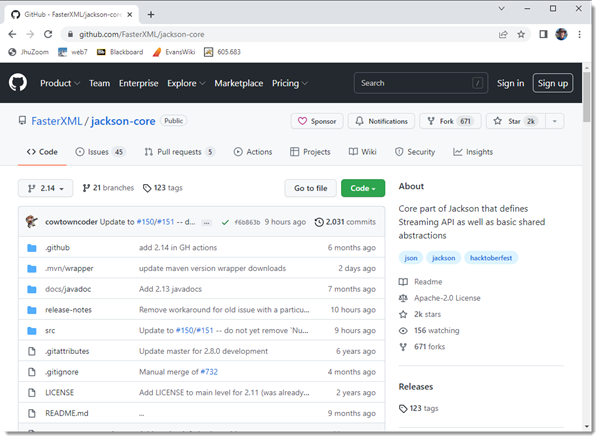600x440 pixels.
Task: Bookmark this page with star icon
Action: point(521,34)
